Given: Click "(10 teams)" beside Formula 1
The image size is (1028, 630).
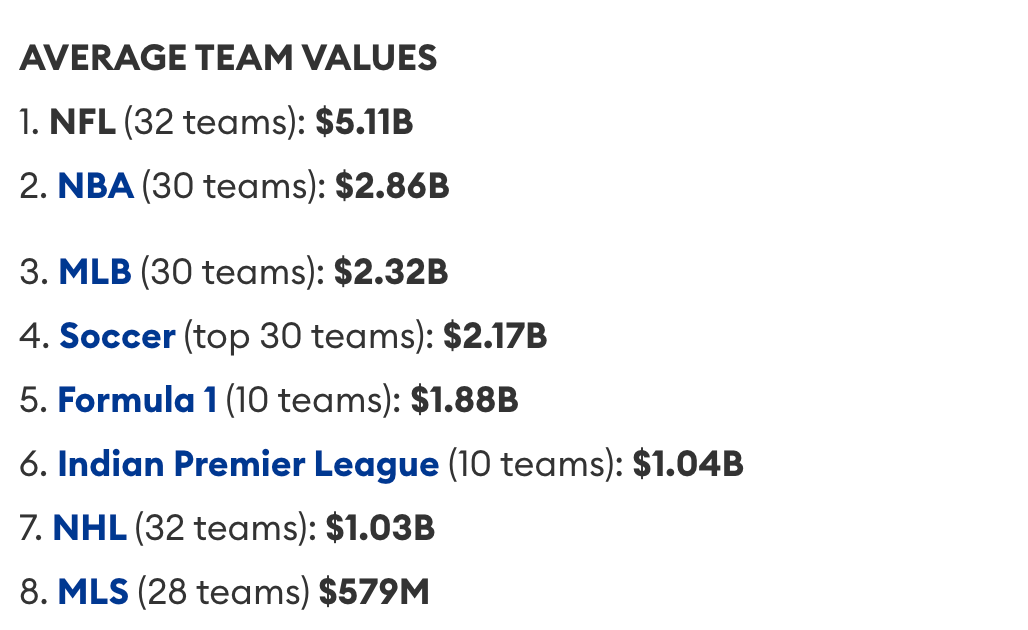Looking at the screenshot, I should 312,400.
